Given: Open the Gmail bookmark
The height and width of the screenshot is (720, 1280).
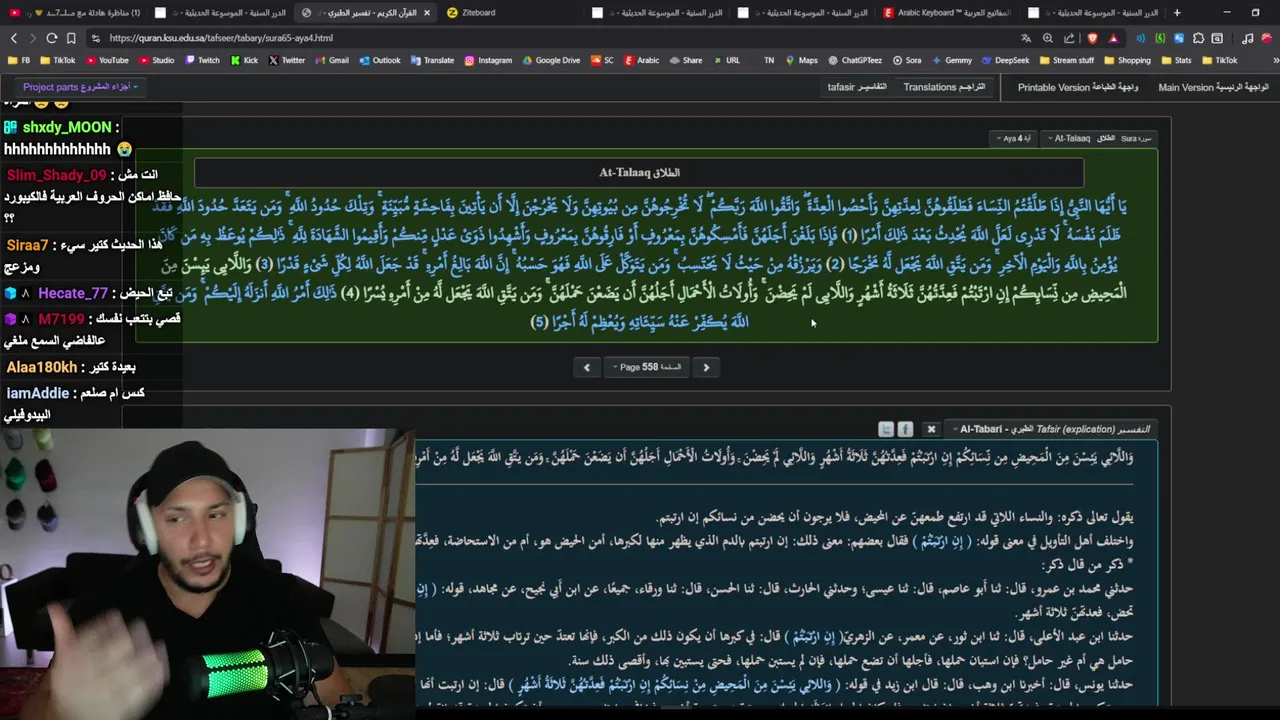Looking at the screenshot, I should [331, 60].
